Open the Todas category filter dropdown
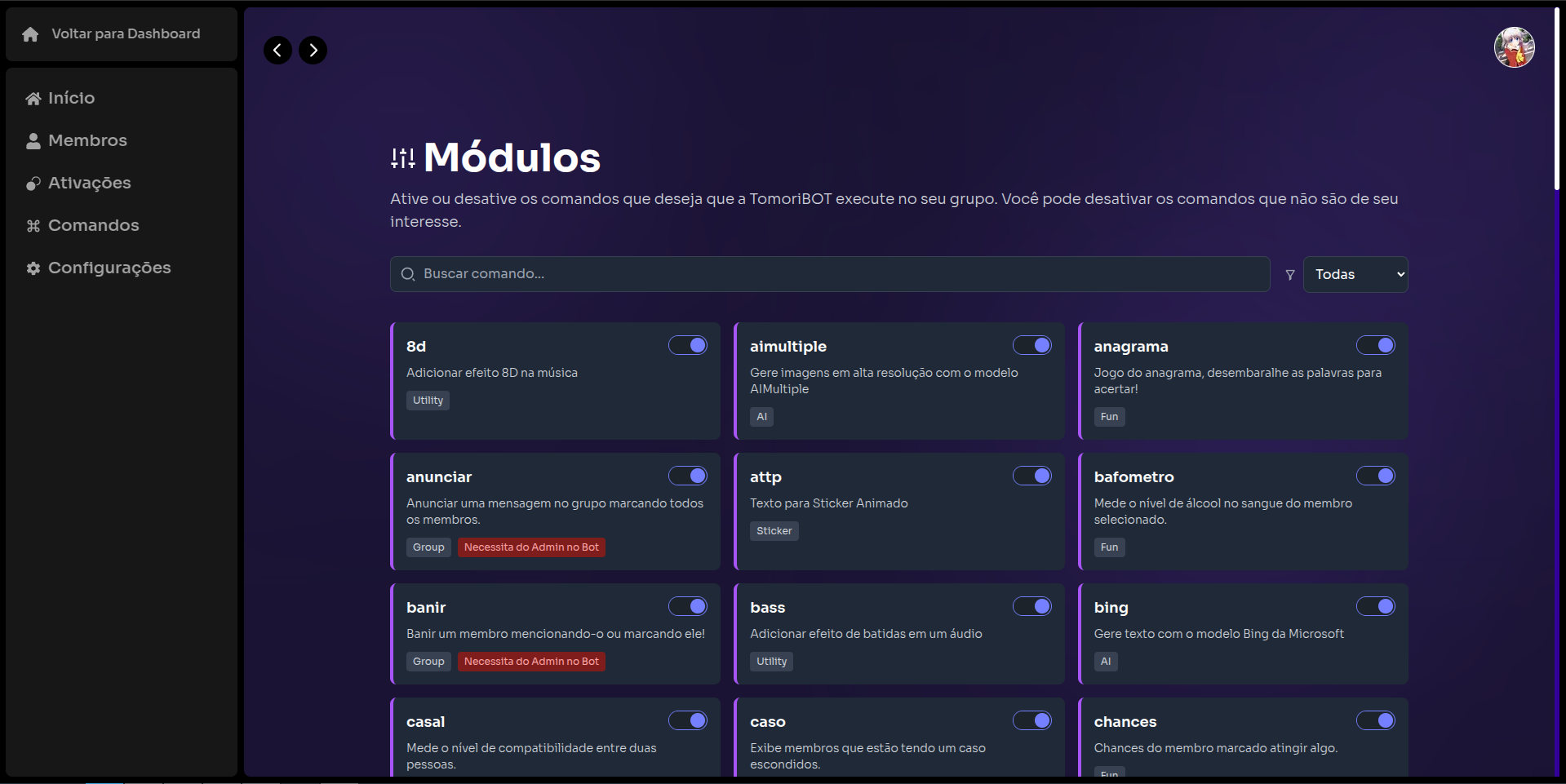 click(1355, 275)
